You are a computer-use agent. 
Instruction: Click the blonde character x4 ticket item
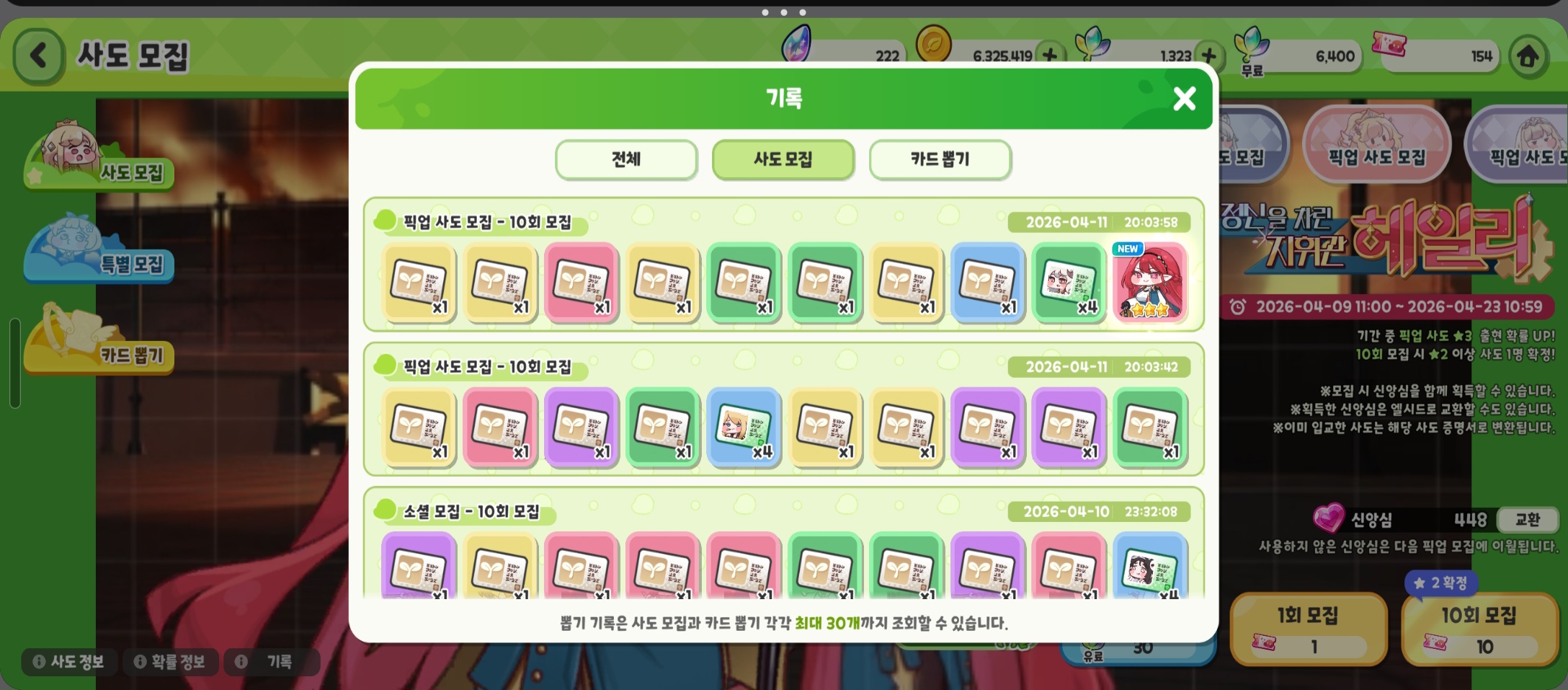(x=744, y=427)
